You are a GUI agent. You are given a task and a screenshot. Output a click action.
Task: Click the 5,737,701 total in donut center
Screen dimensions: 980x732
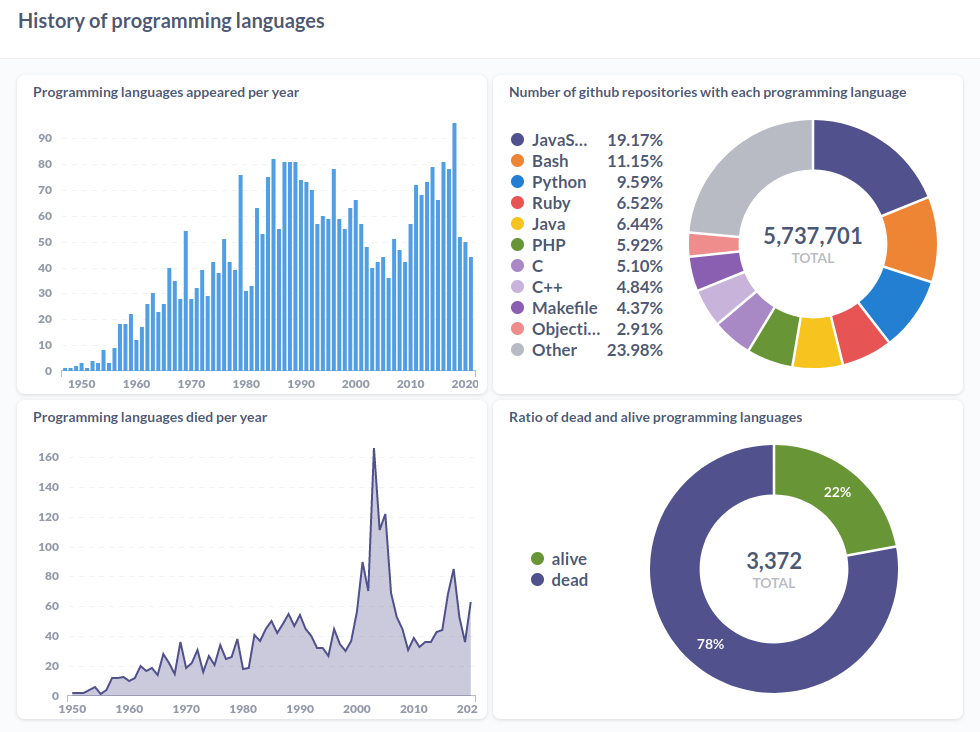point(812,236)
